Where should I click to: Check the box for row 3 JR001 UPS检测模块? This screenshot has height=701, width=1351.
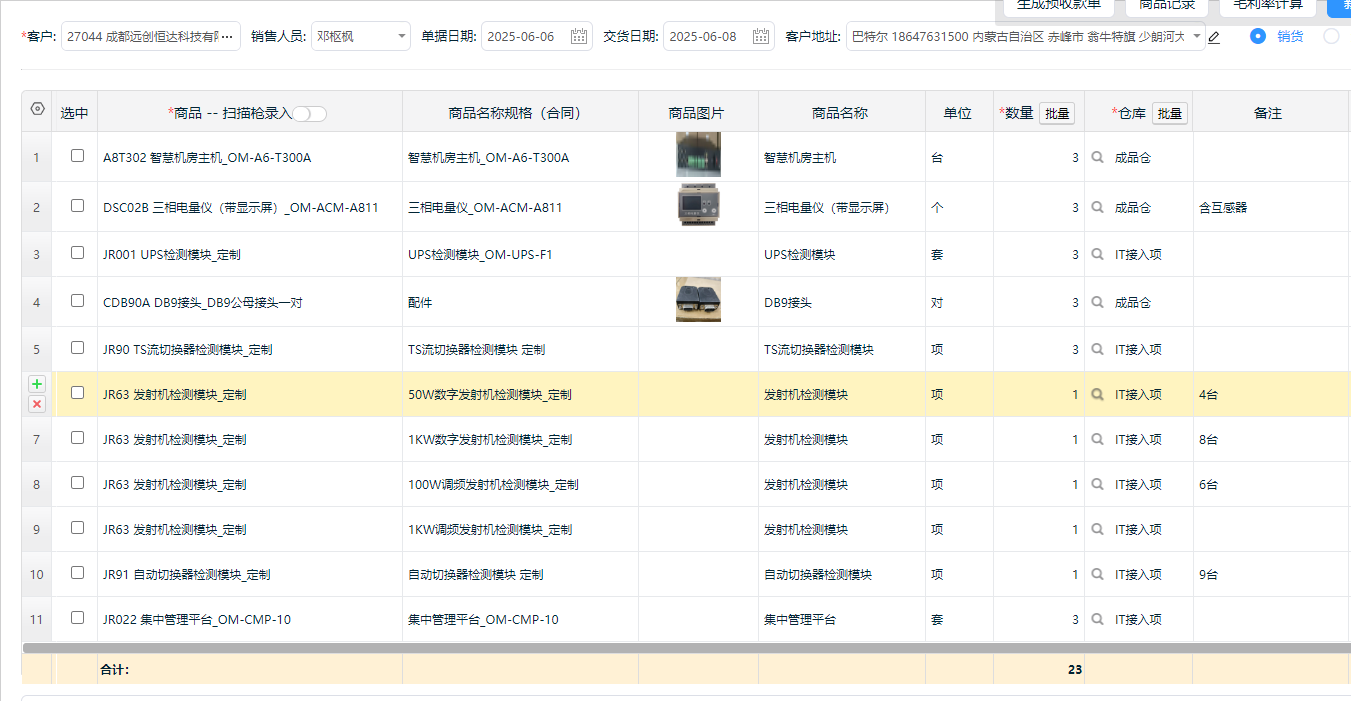(77, 253)
